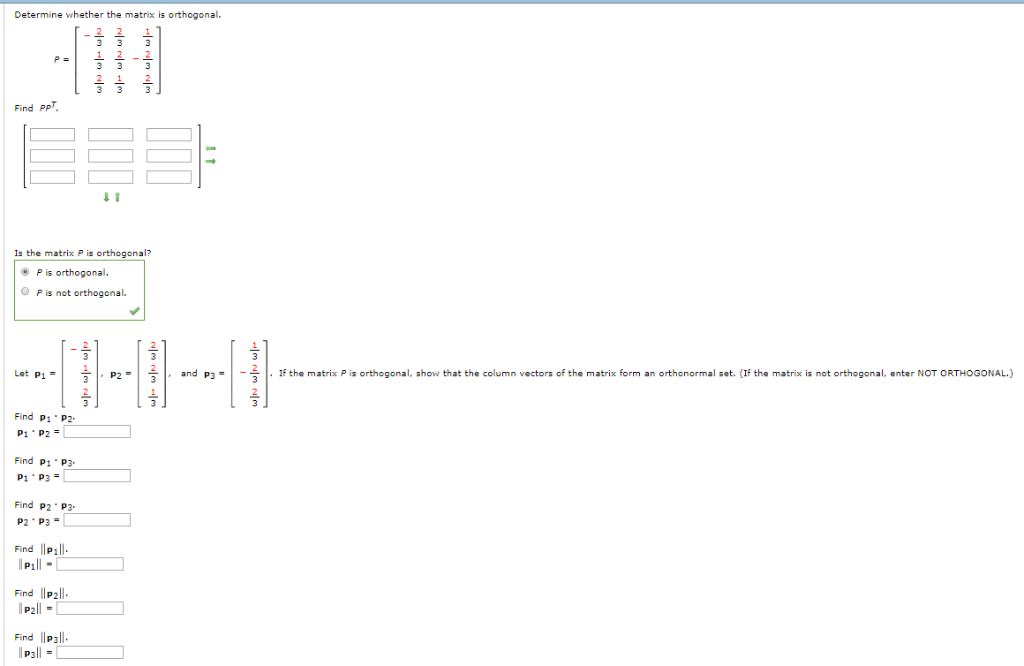Viewport: 1024px width, 666px height.
Task: Click the ||p1|| answer field
Action: pyautogui.click(x=90, y=563)
